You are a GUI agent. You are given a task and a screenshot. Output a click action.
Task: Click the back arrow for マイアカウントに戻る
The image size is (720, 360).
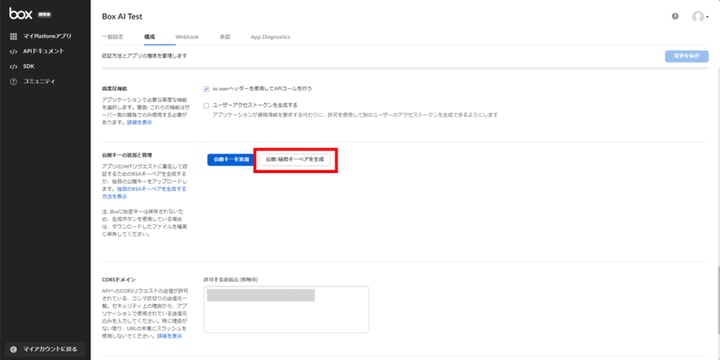14,349
